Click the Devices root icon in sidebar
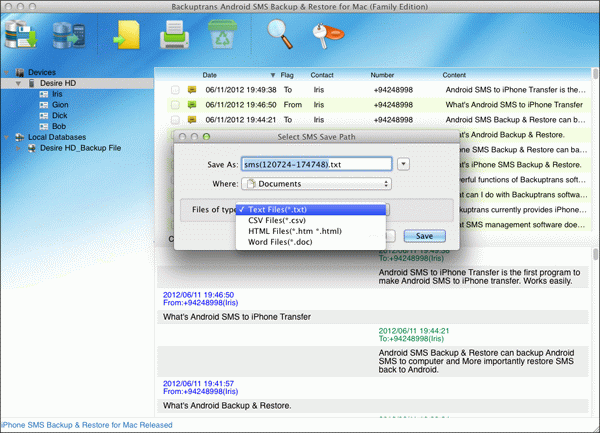 tap(20, 72)
